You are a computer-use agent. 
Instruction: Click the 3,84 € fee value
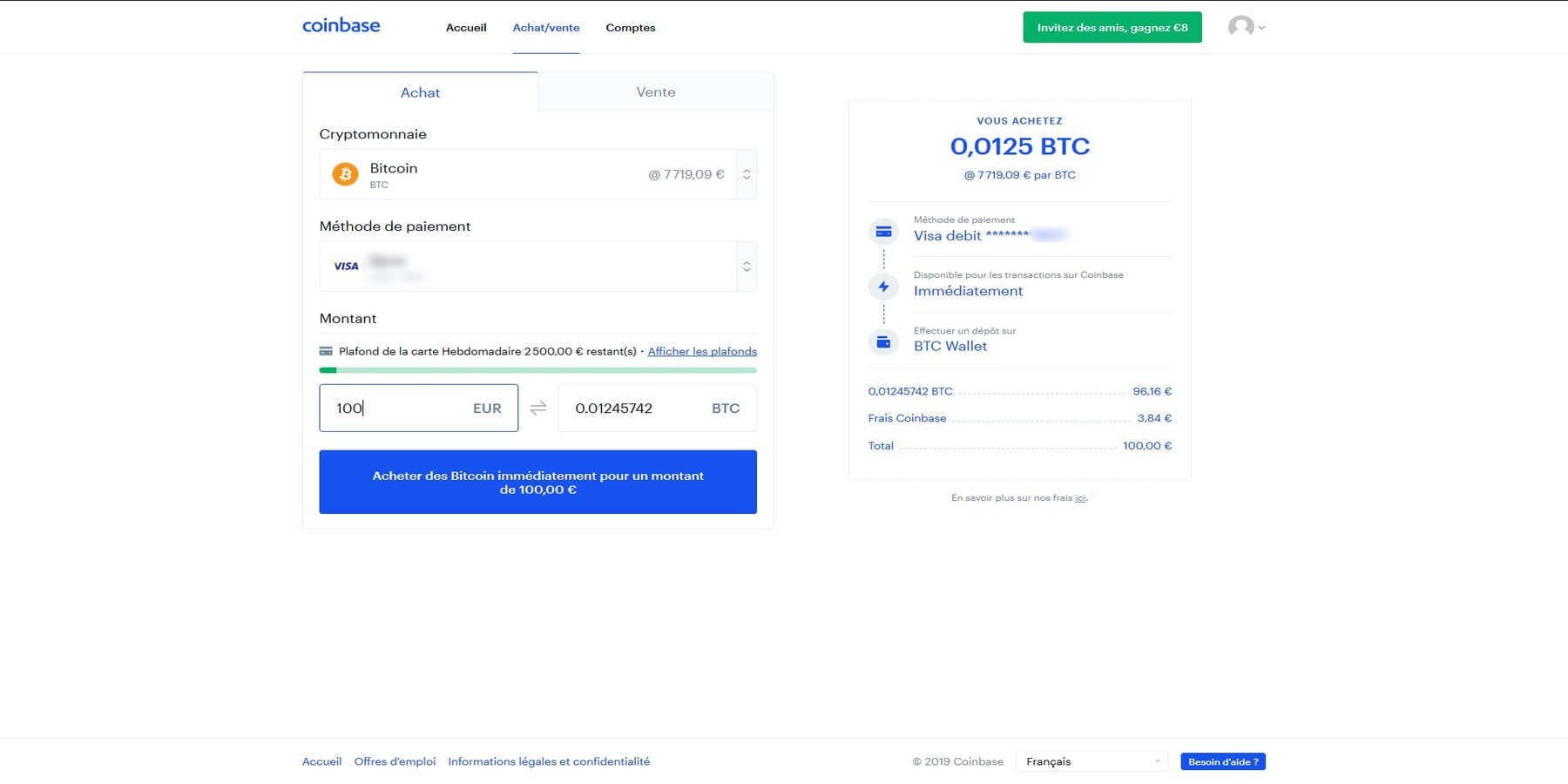[1154, 418]
